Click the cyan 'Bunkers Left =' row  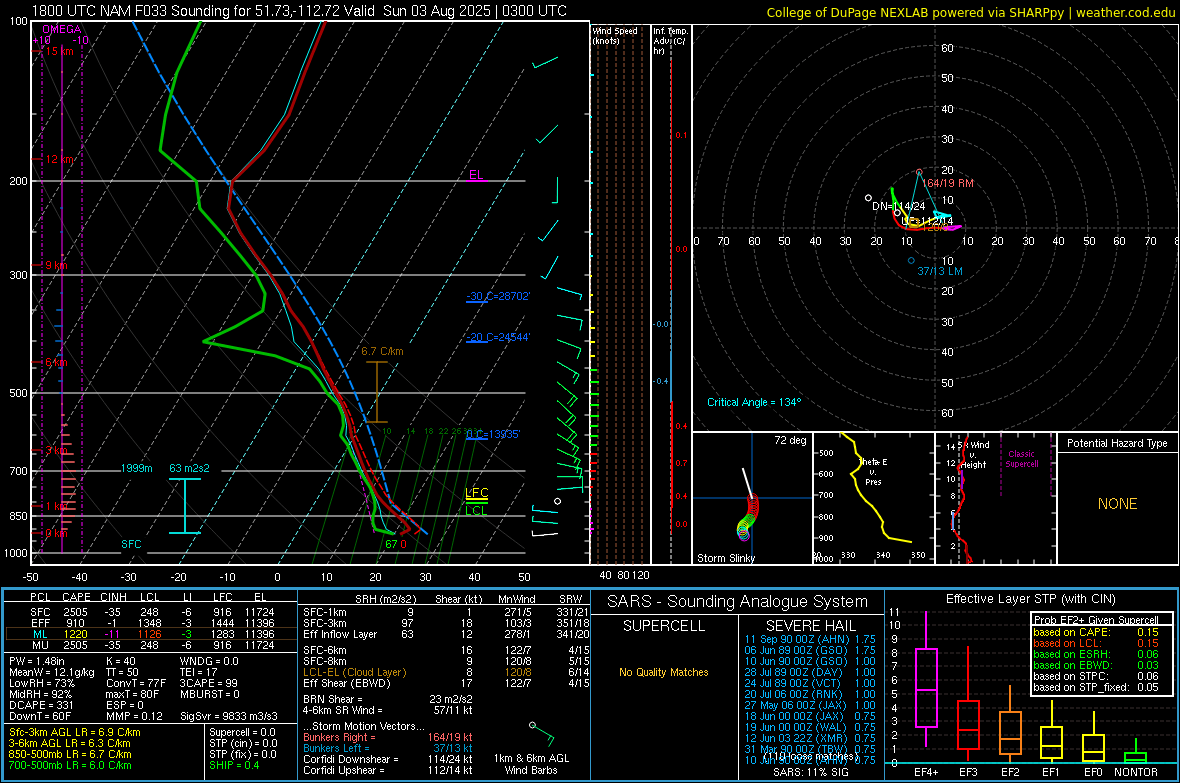pos(388,748)
